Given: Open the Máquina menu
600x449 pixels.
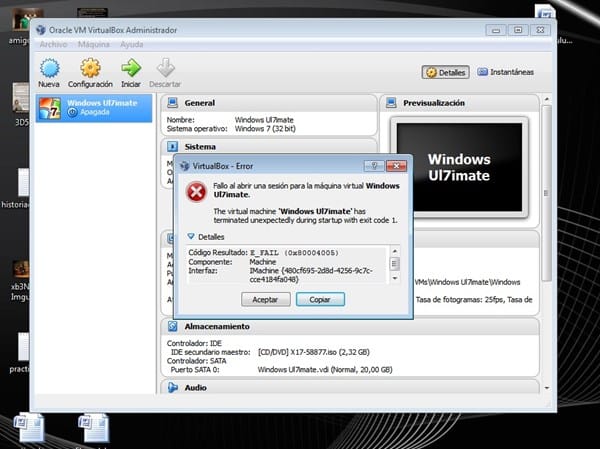Looking at the screenshot, I should (x=94, y=44).
